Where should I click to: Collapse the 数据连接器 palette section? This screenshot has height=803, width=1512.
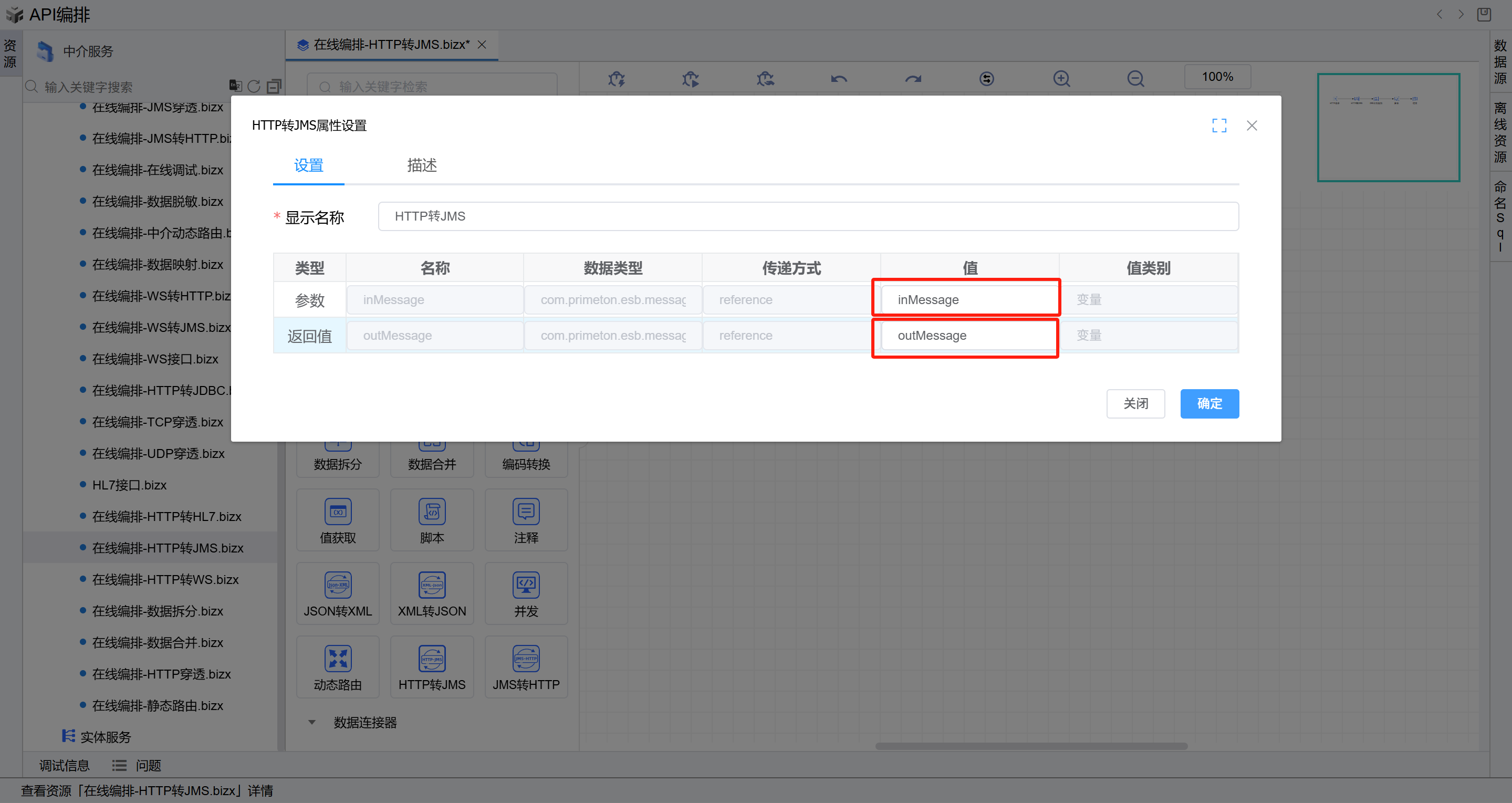tap(312, 722)
